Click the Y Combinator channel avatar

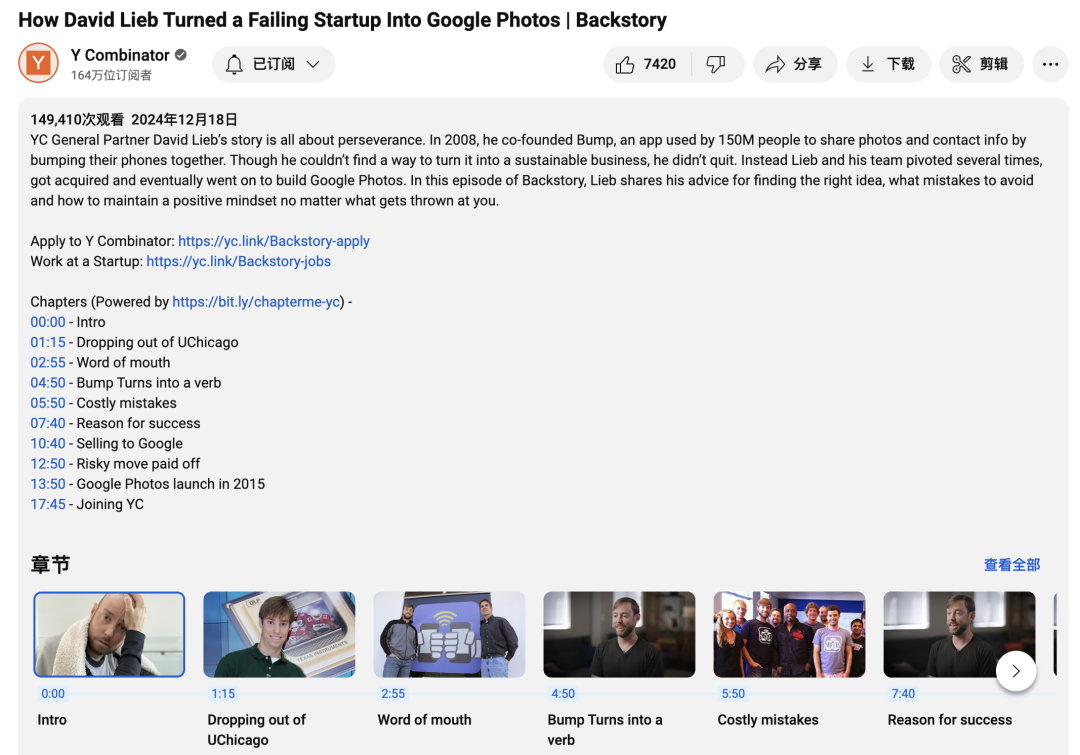click(39, 63)
